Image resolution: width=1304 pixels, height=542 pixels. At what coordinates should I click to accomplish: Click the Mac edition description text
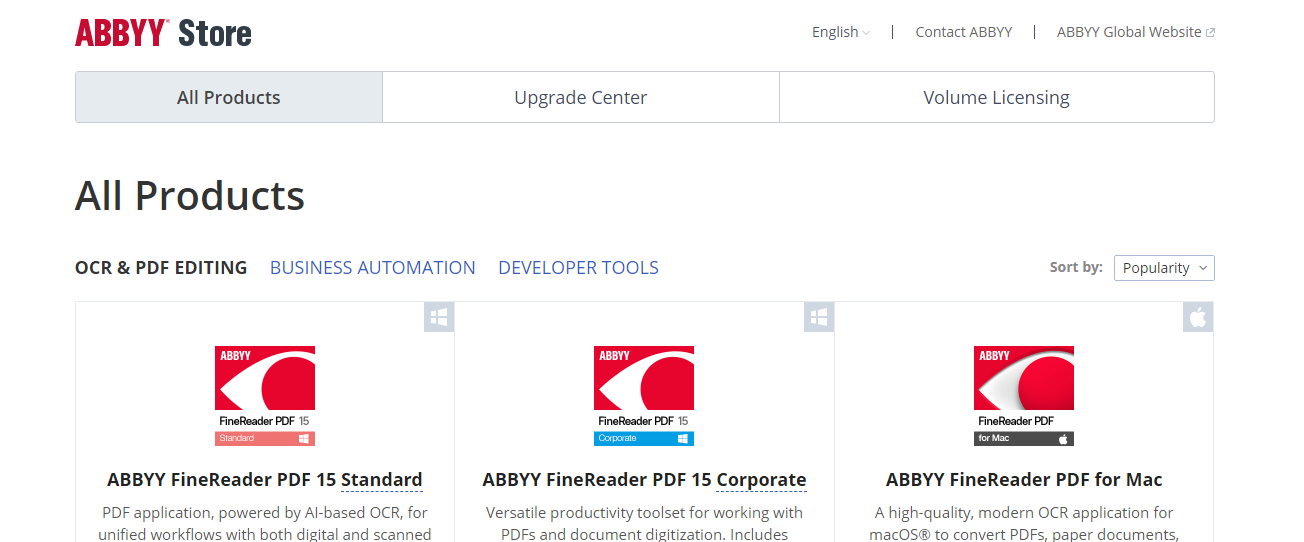1024,523
